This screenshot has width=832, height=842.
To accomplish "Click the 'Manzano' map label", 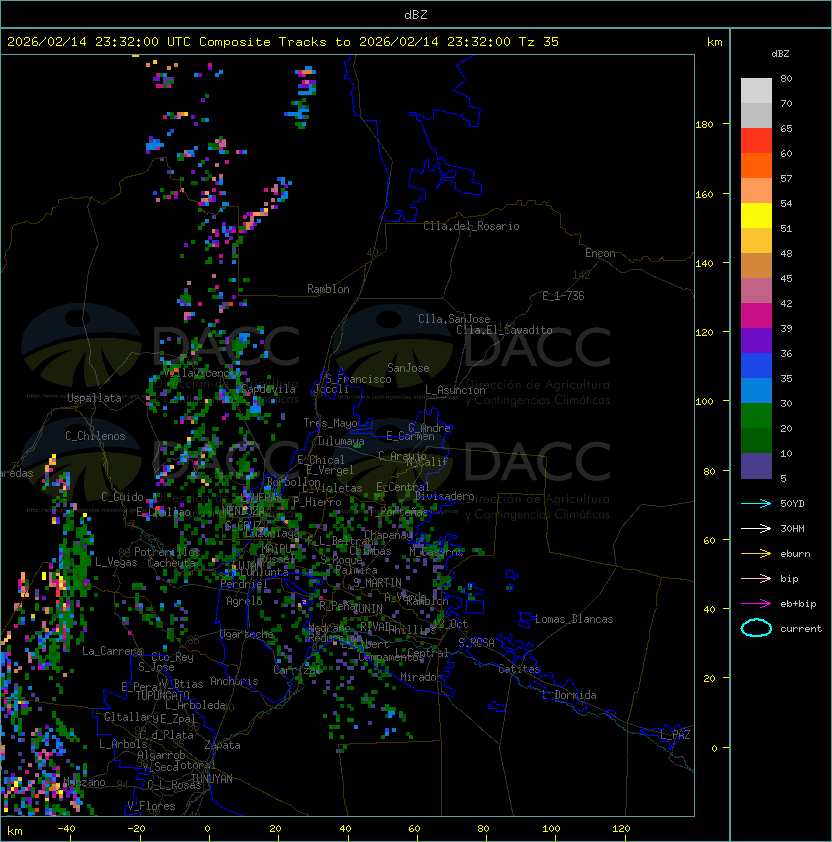I will tap(84, 782).
